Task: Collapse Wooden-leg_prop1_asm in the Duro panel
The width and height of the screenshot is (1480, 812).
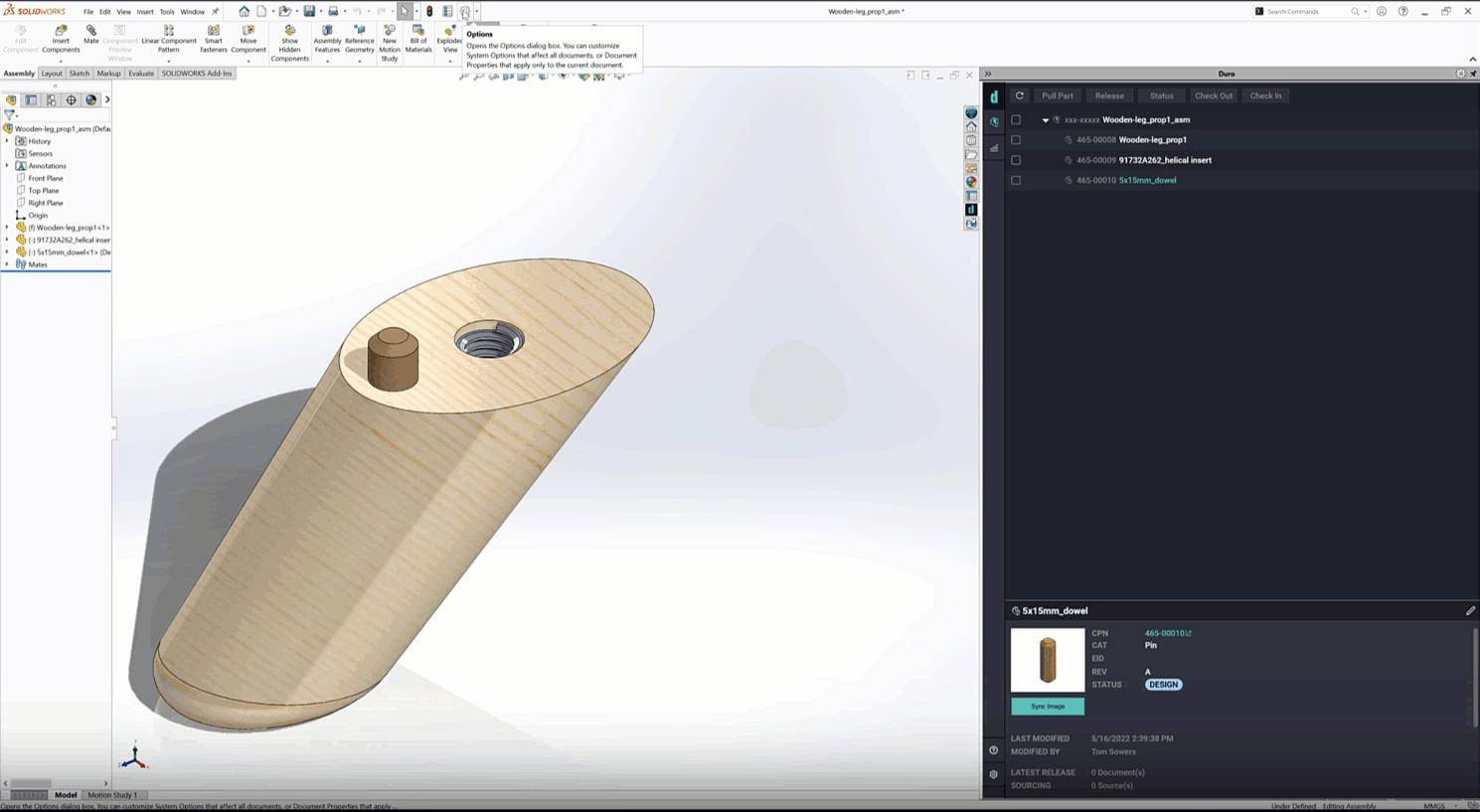Action: [1044, 119]
